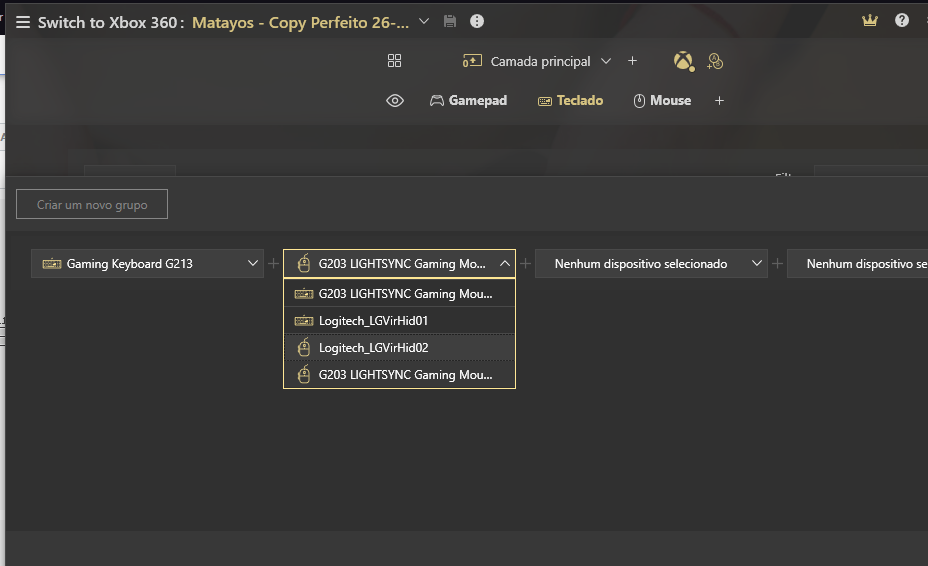Click the keyboard icon beside Logitech_LGVirHid01
The width and height of the screenshot is (928, 566).
(x=304, y=321)
